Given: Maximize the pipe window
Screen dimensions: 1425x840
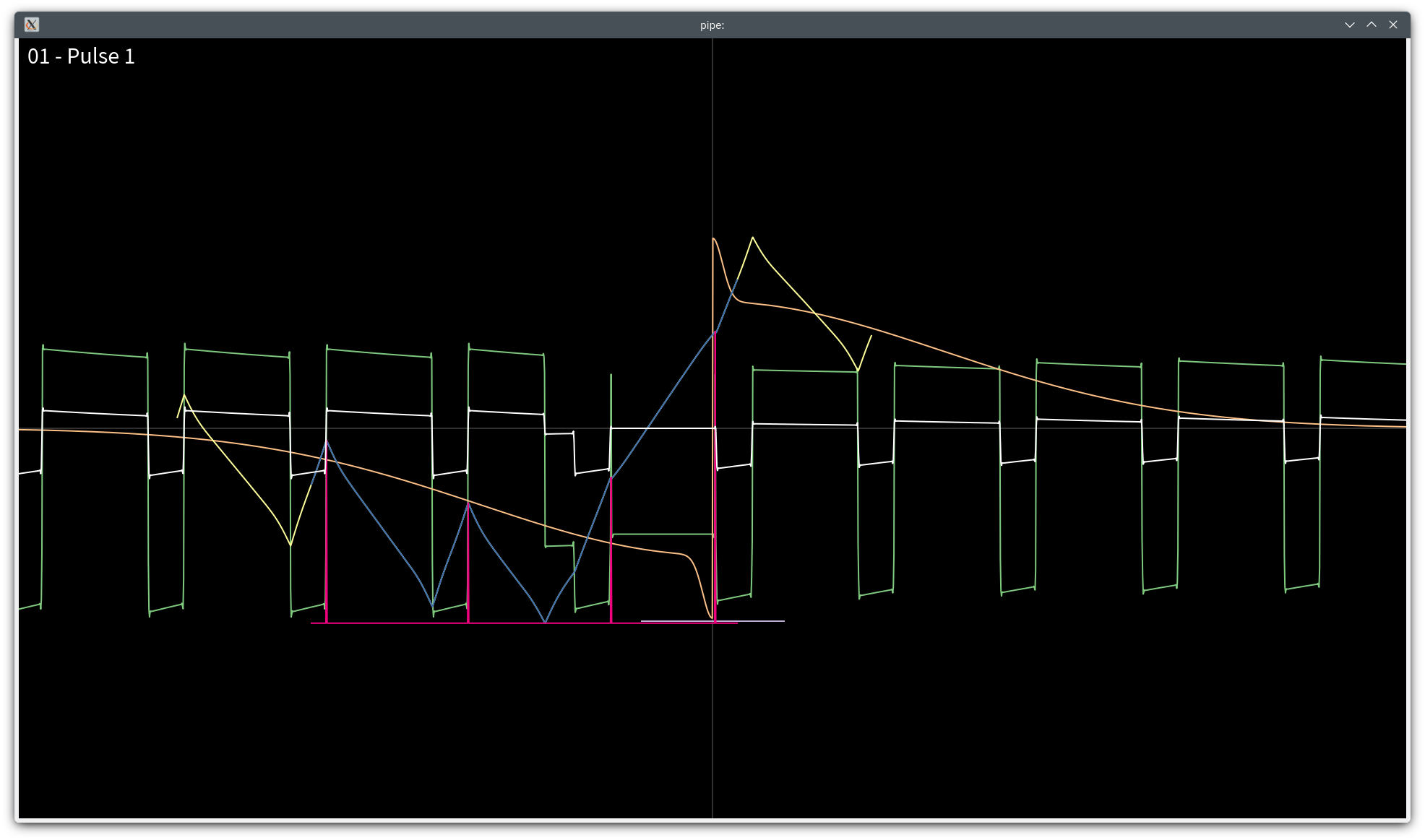Looking at the screenshot, I should tap(1371, 24).
